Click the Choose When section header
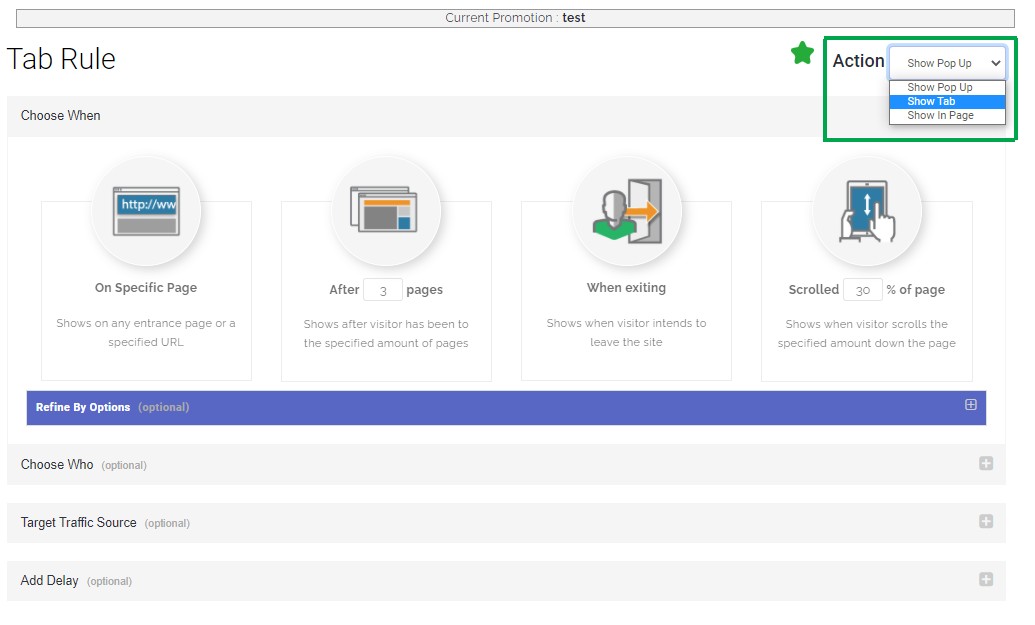This screenshot has height=625, width=1035. pyautogui.click(x=61, y=116)
